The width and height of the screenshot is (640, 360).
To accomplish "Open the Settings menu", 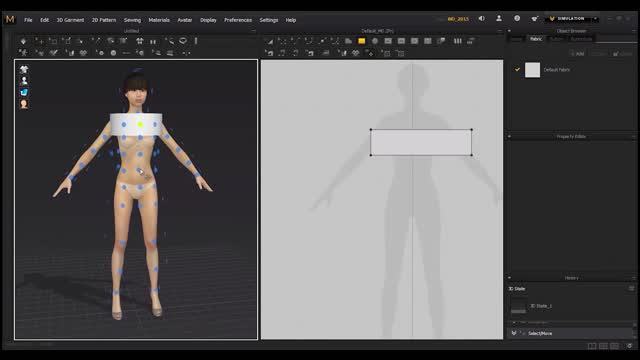I will point(269,20).
